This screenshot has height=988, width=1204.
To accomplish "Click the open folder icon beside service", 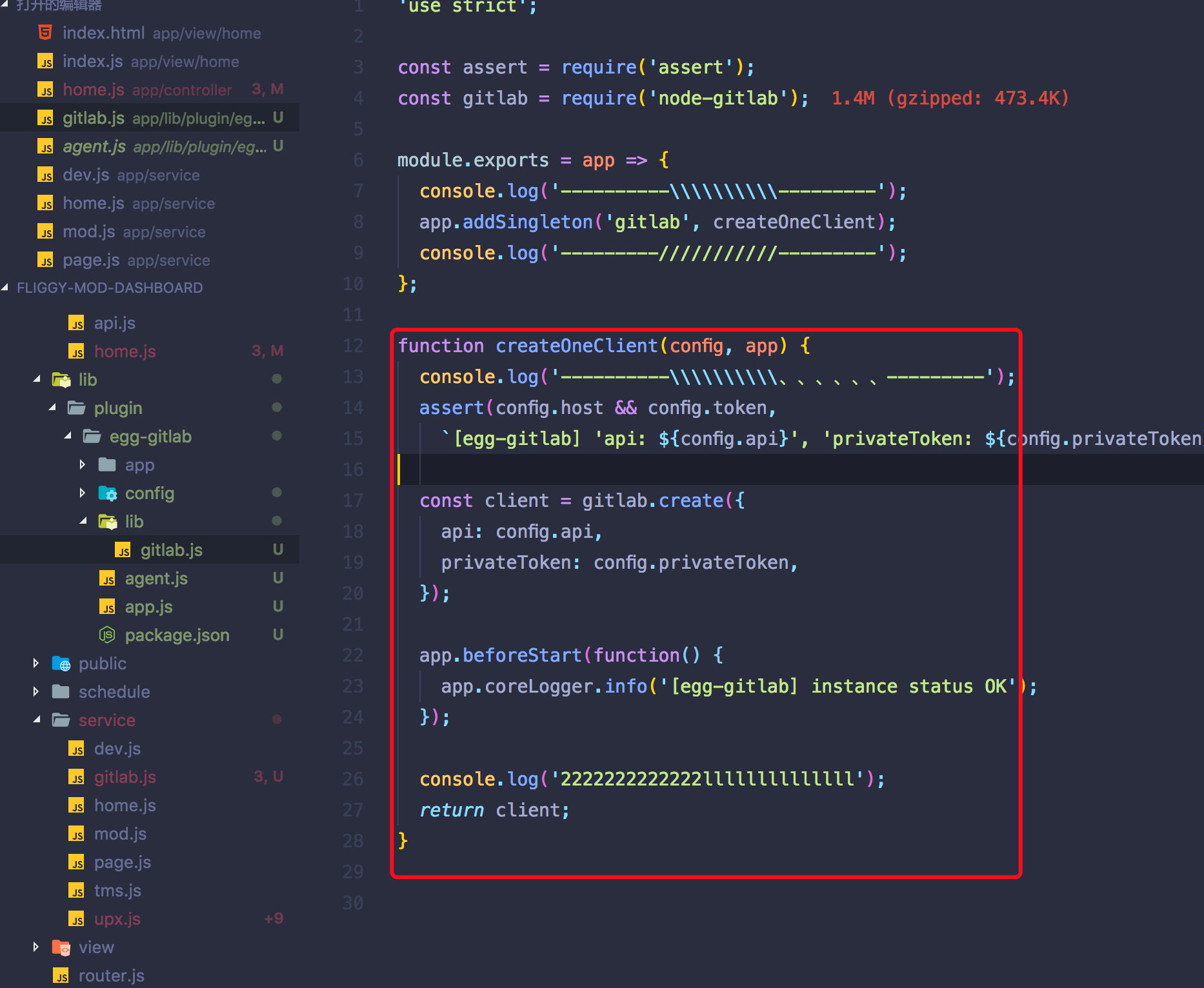I will [x=61, y=720].
